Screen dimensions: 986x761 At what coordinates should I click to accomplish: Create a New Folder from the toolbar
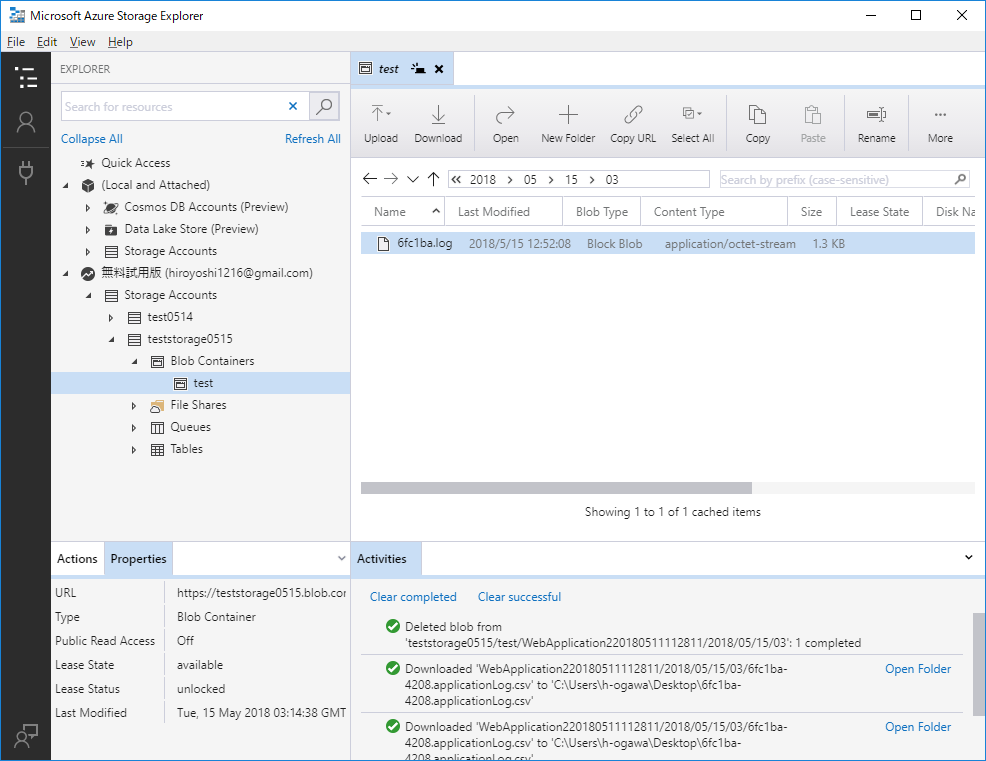(568, 124)
